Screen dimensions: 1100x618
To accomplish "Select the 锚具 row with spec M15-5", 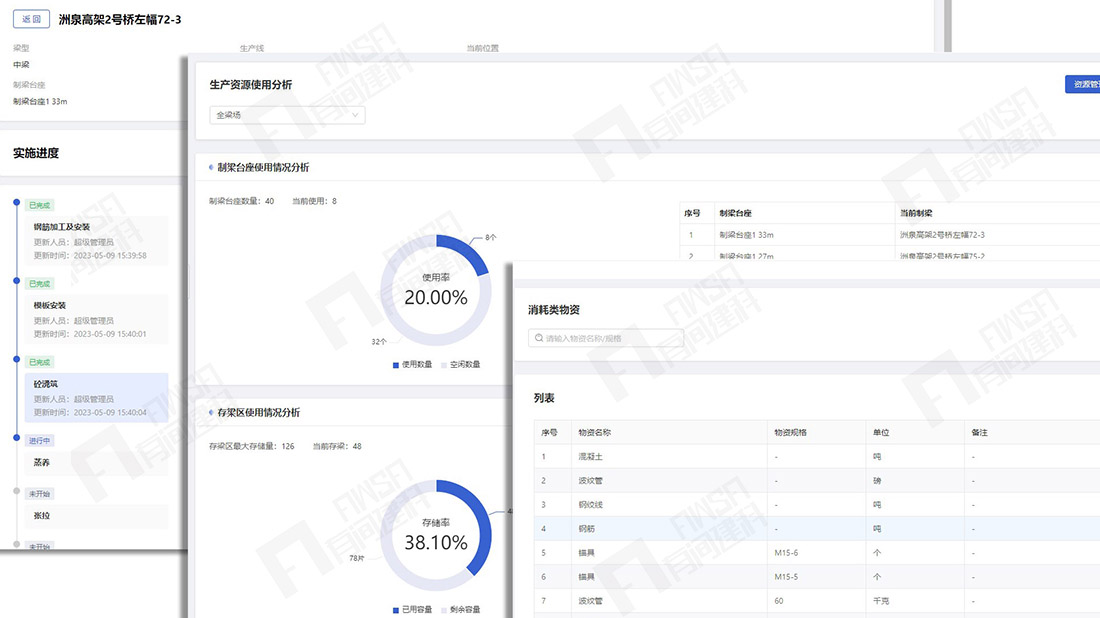I will click(x=817, y=577).
